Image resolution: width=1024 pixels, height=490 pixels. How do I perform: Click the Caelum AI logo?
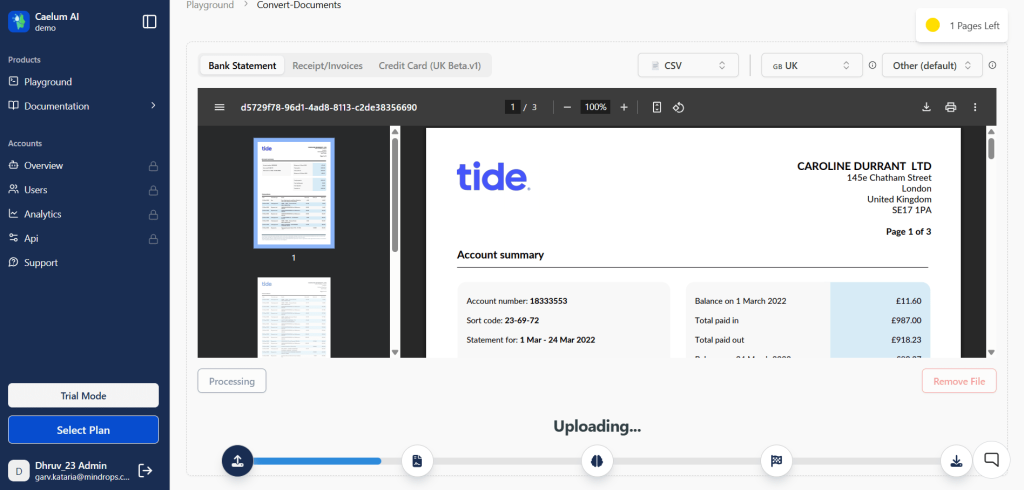tap(19, 22)
